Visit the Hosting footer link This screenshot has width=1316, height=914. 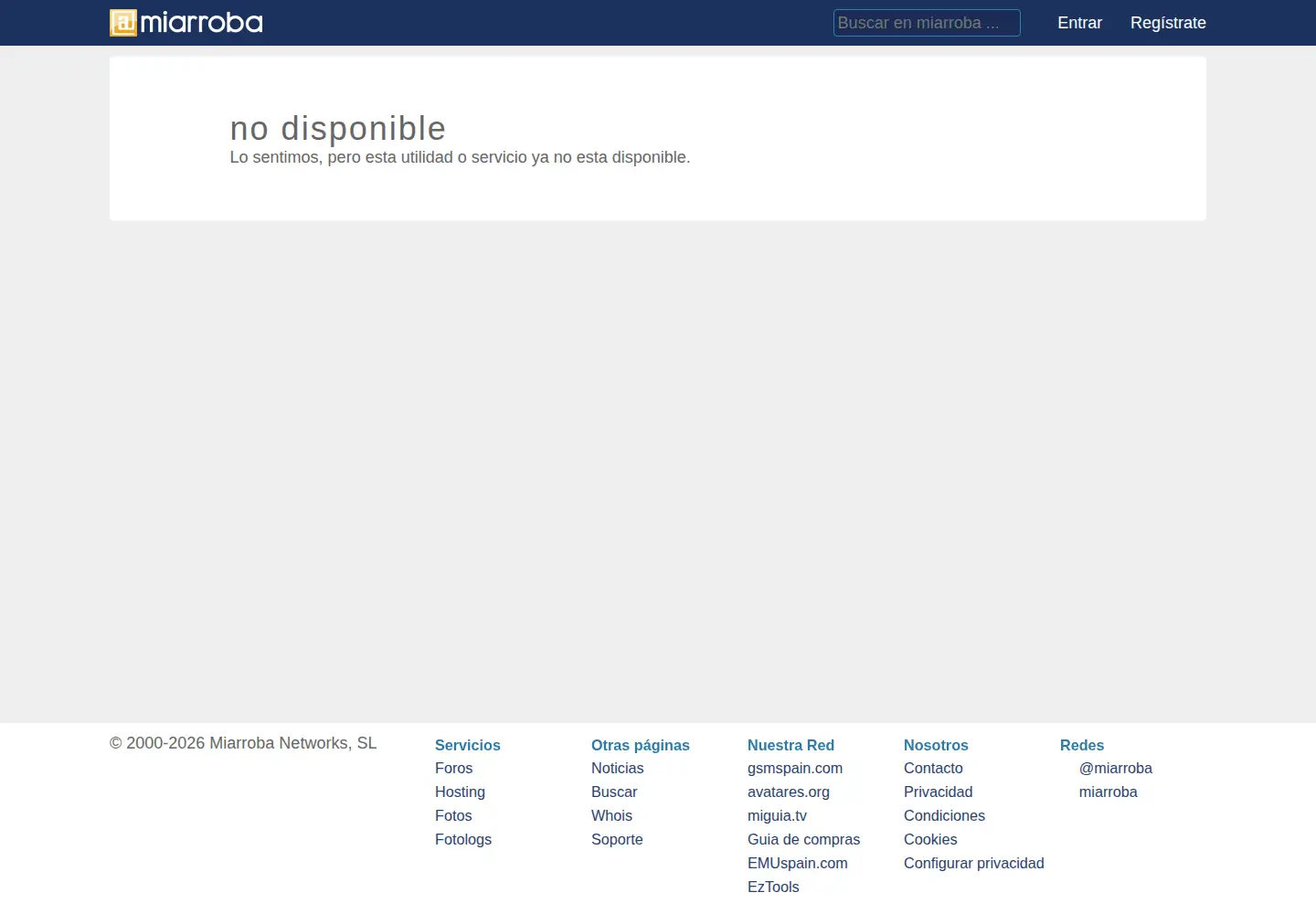460,792
